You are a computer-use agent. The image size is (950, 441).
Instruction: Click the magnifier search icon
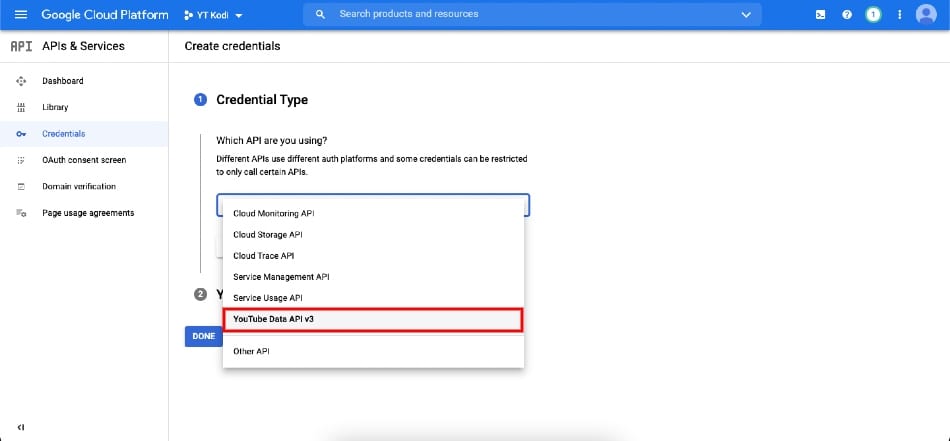pyautogui.click(x=321, y=14)
